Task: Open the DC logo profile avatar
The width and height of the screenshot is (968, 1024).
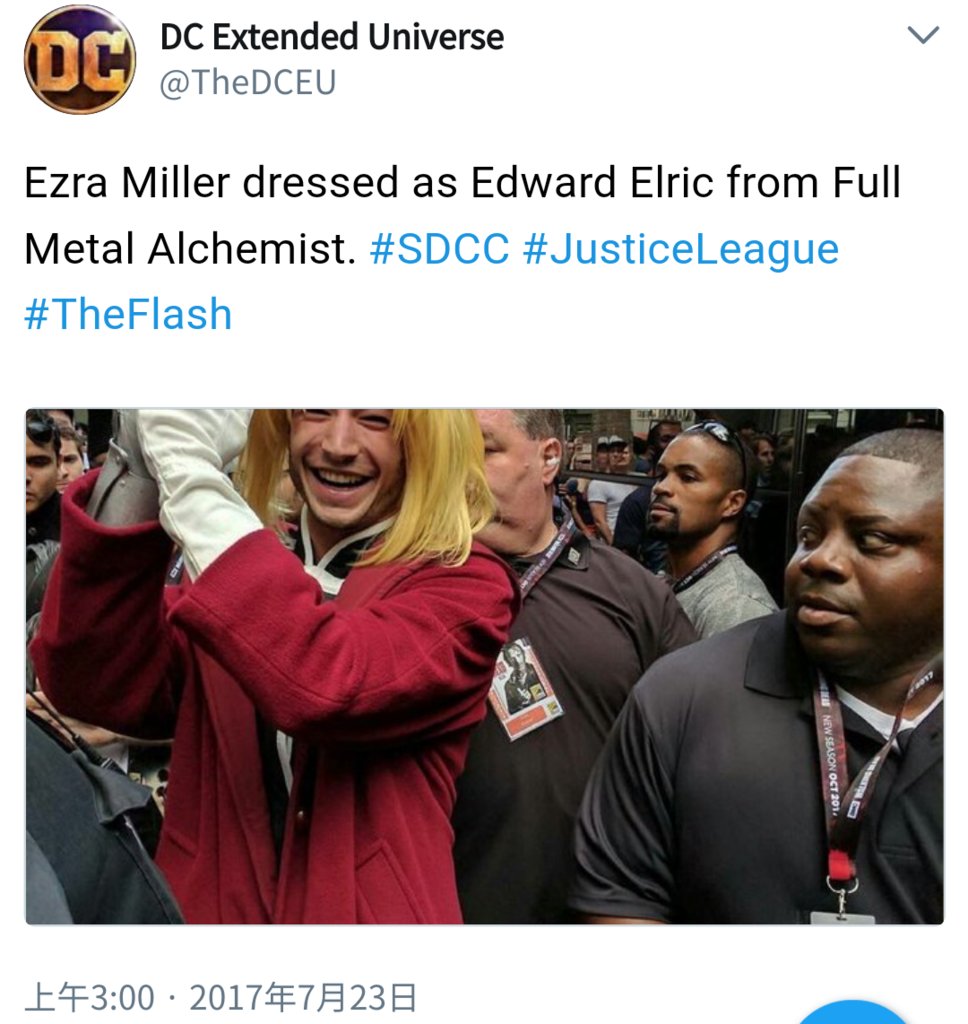Action: pos(80,59)
